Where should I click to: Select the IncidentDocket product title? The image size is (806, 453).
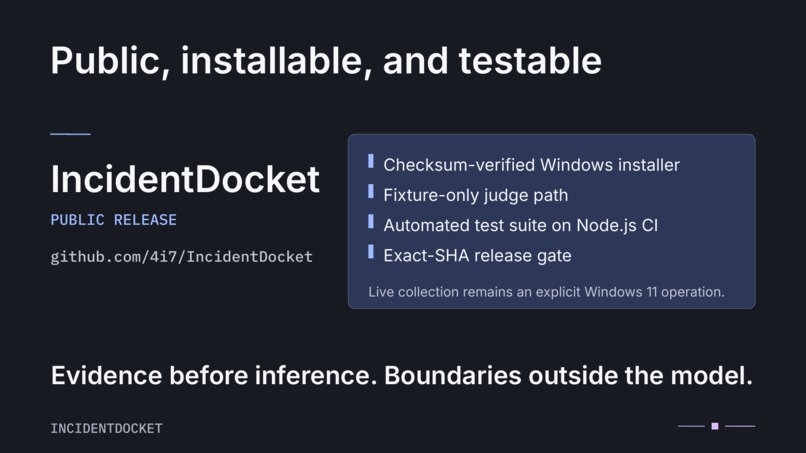point(185,179)
